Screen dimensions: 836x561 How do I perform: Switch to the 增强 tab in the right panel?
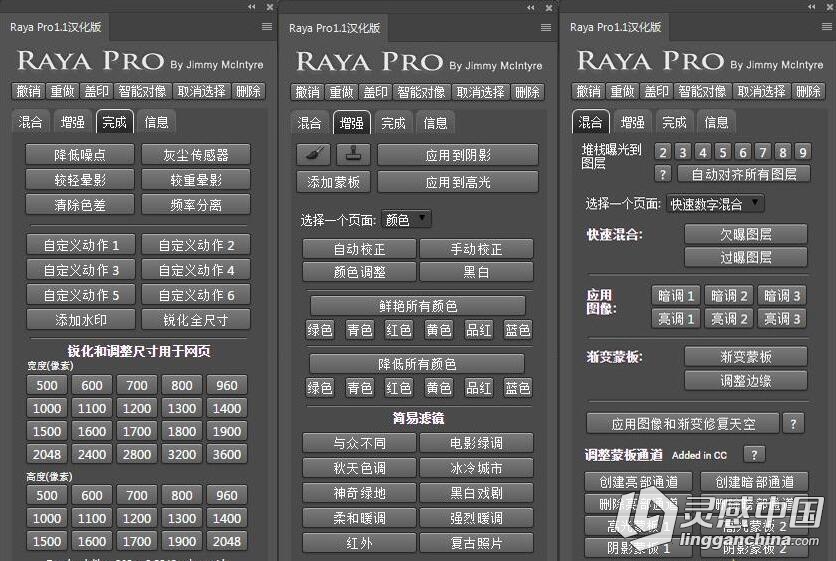tap(633, 122)
